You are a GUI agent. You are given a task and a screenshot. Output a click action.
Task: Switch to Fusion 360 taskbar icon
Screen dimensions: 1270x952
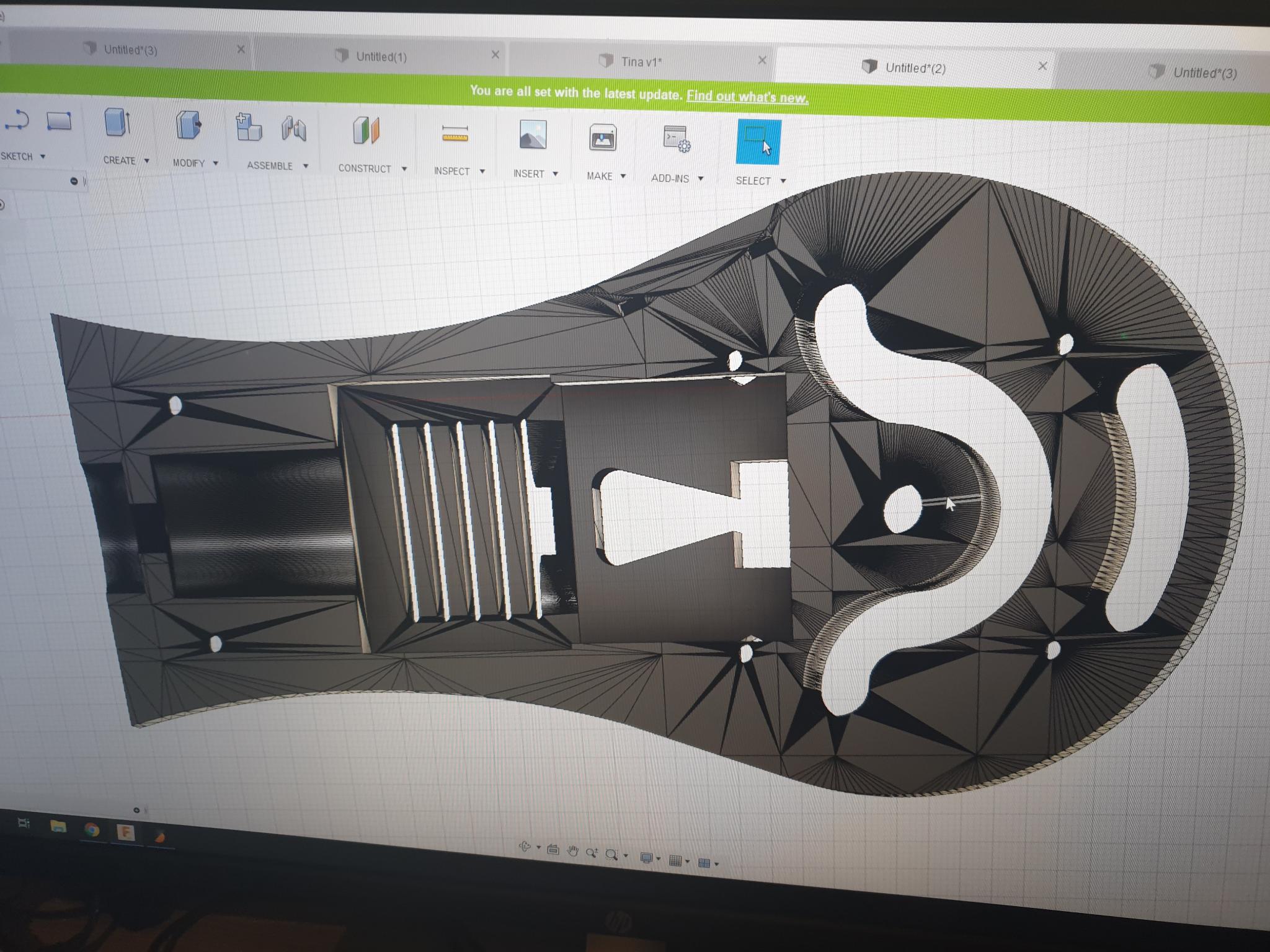click(x=125, y=831)
